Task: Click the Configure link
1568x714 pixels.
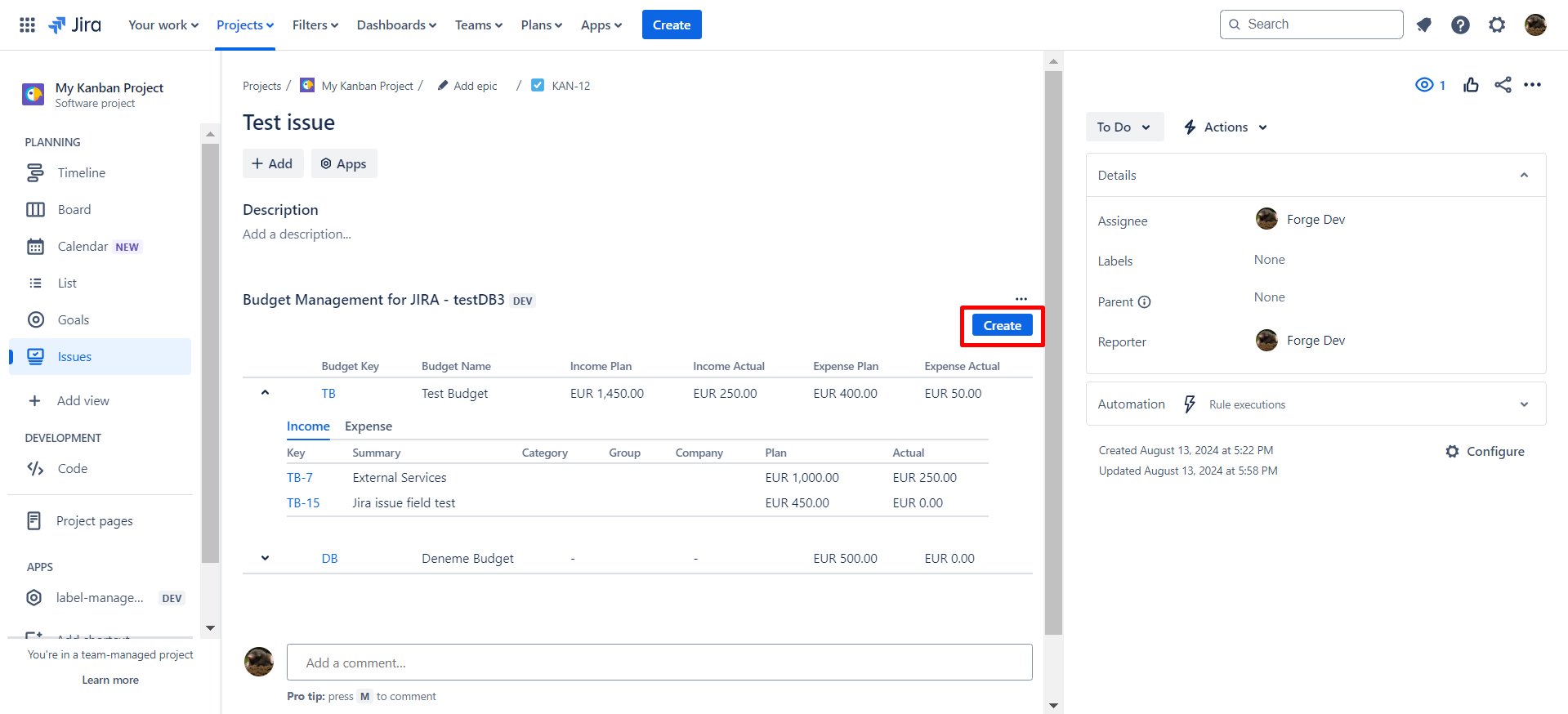Action: point(1485,452)
